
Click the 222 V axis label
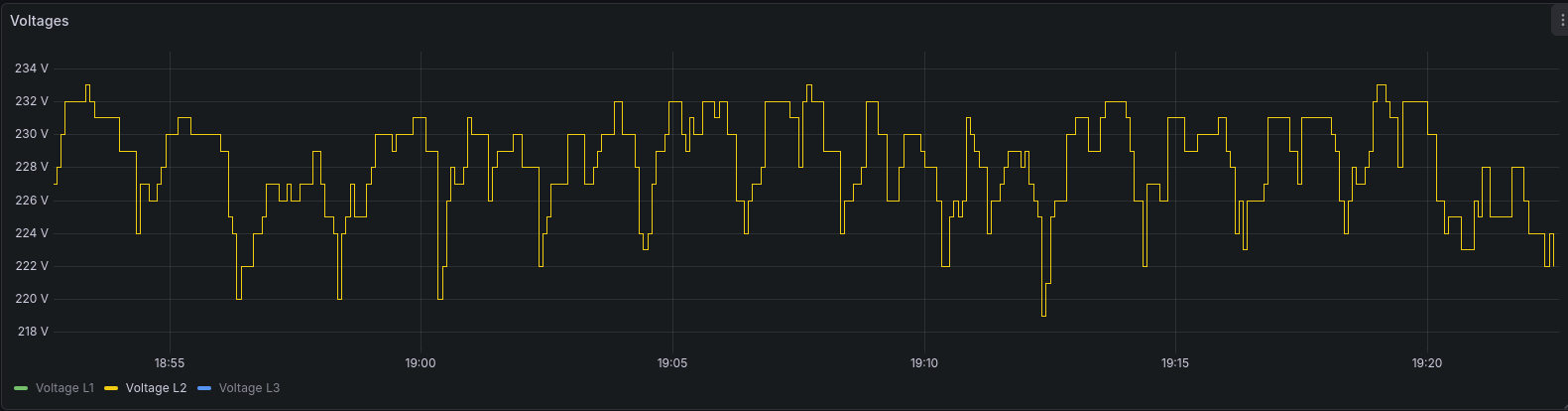[x=32, y=266]
